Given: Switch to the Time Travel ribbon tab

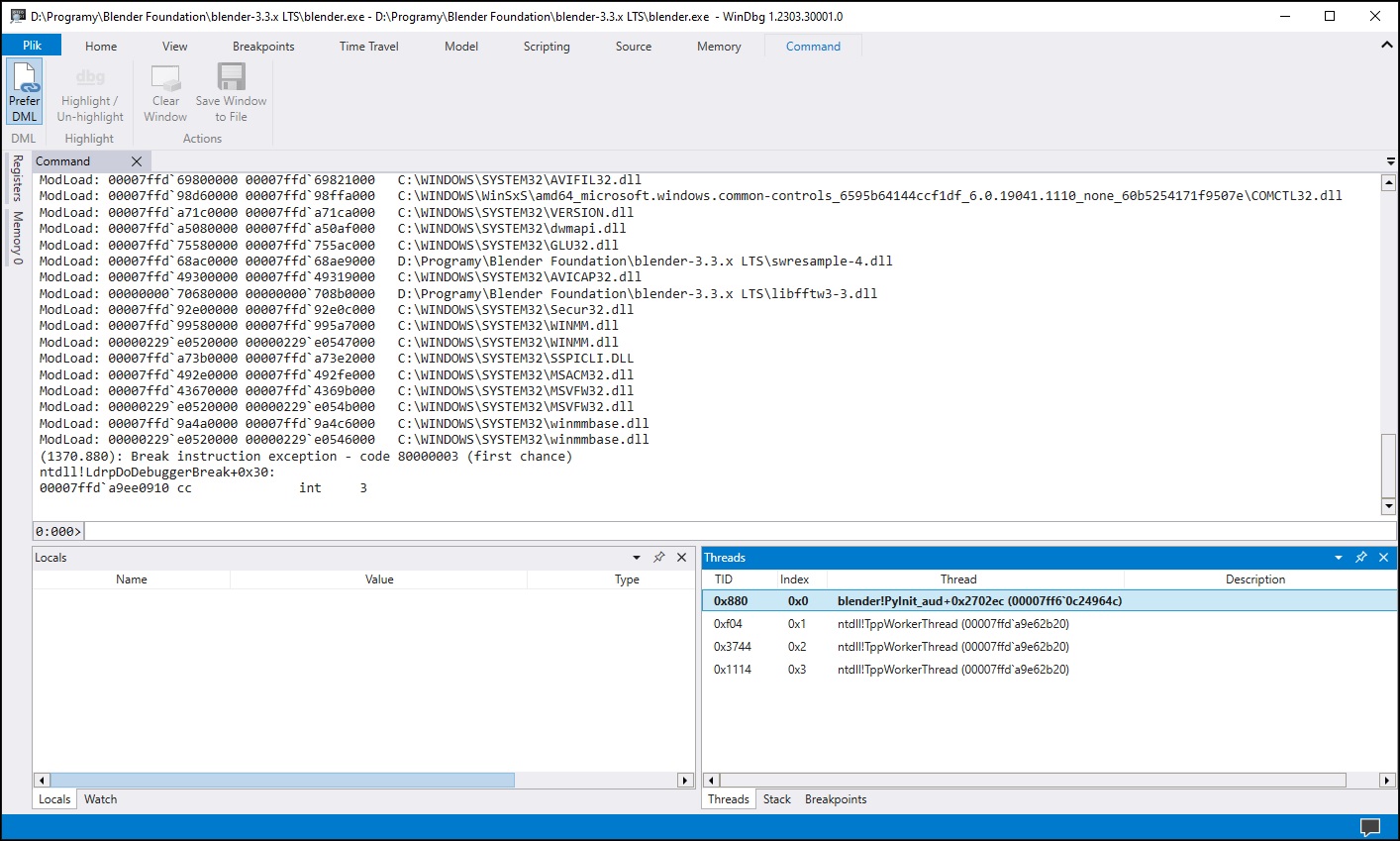Looking at the screenshot, I should point(367,46).
